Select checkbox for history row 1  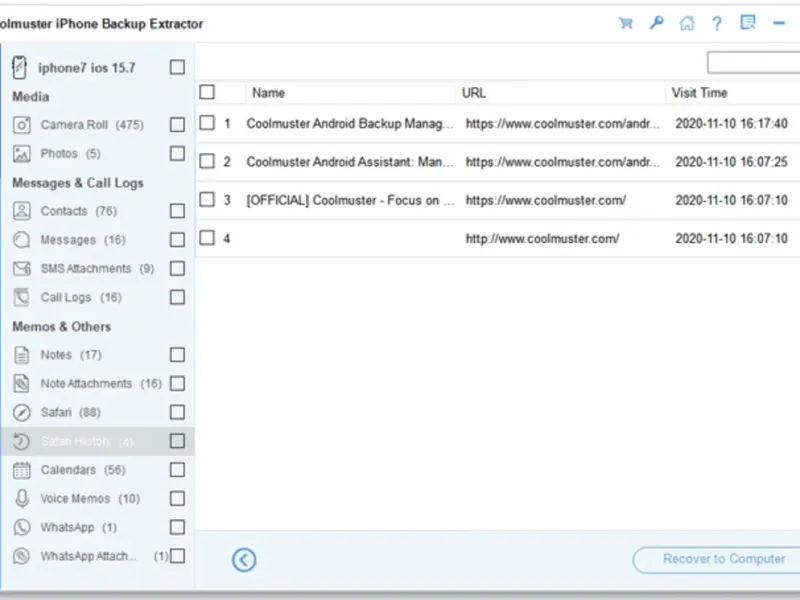207,123
